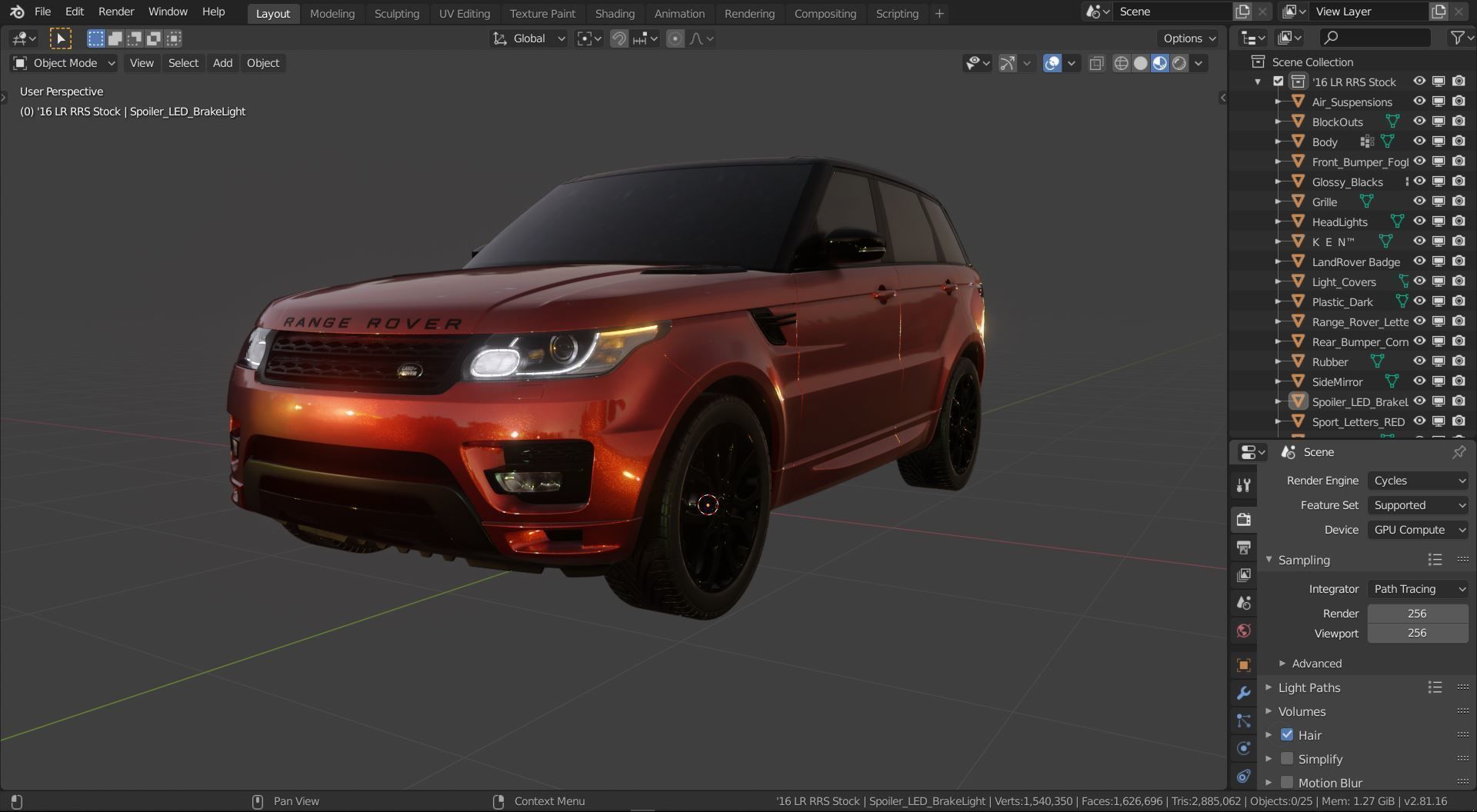Screen dimensions: 1477x812
Task: Open the outliner filter funnel
Action: click(1456, 38)
